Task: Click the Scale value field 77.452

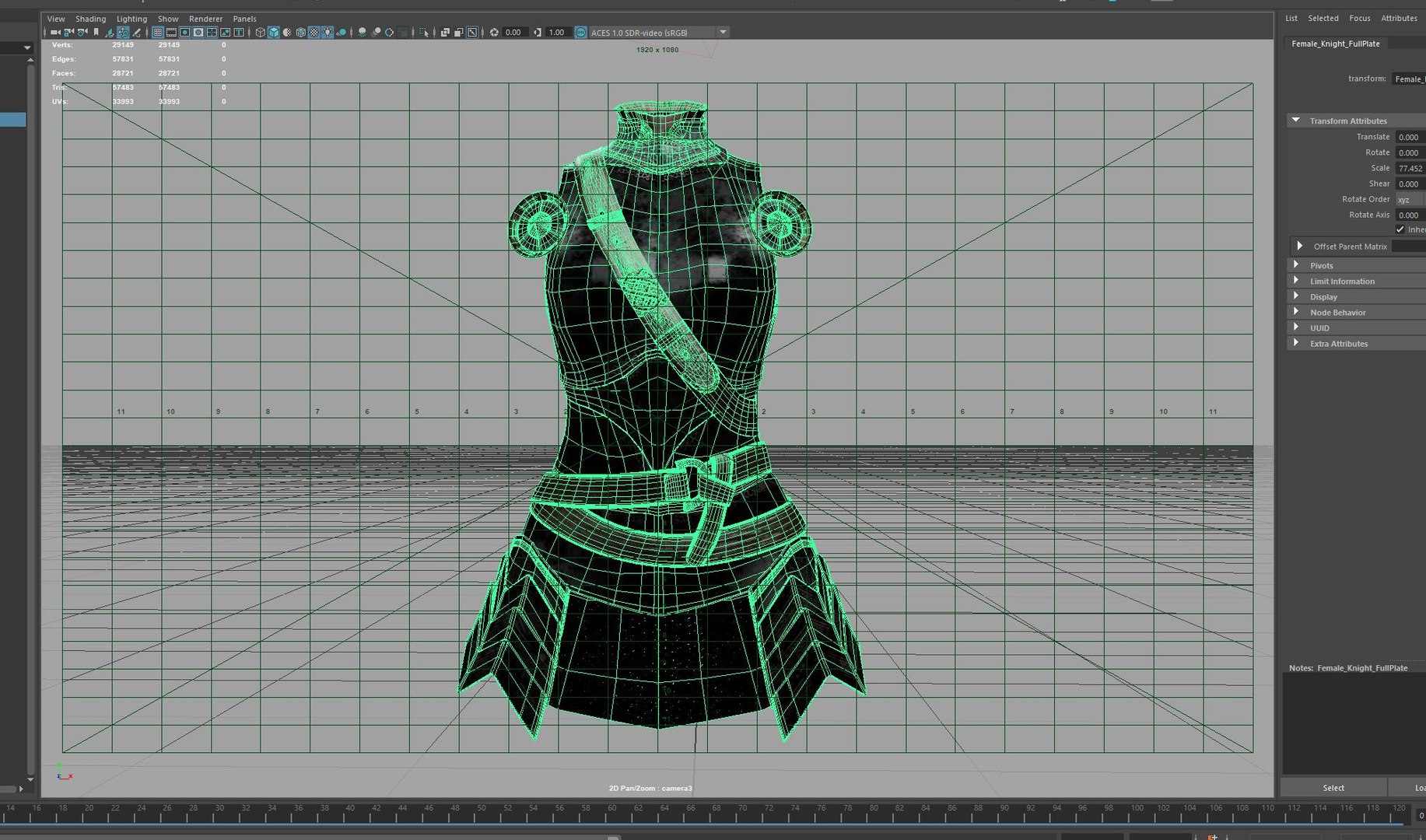Action: point(1410,168)
